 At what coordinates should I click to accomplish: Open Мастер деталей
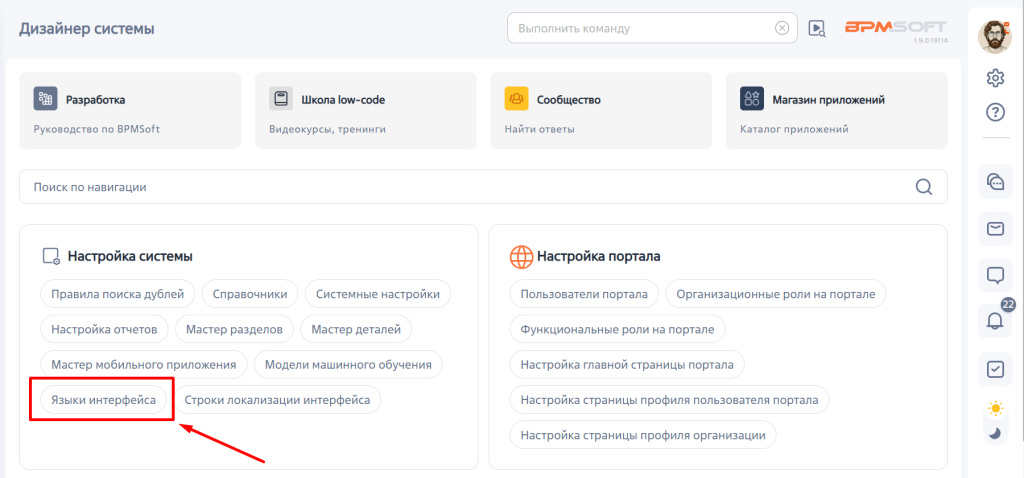(x=356, y=329)
